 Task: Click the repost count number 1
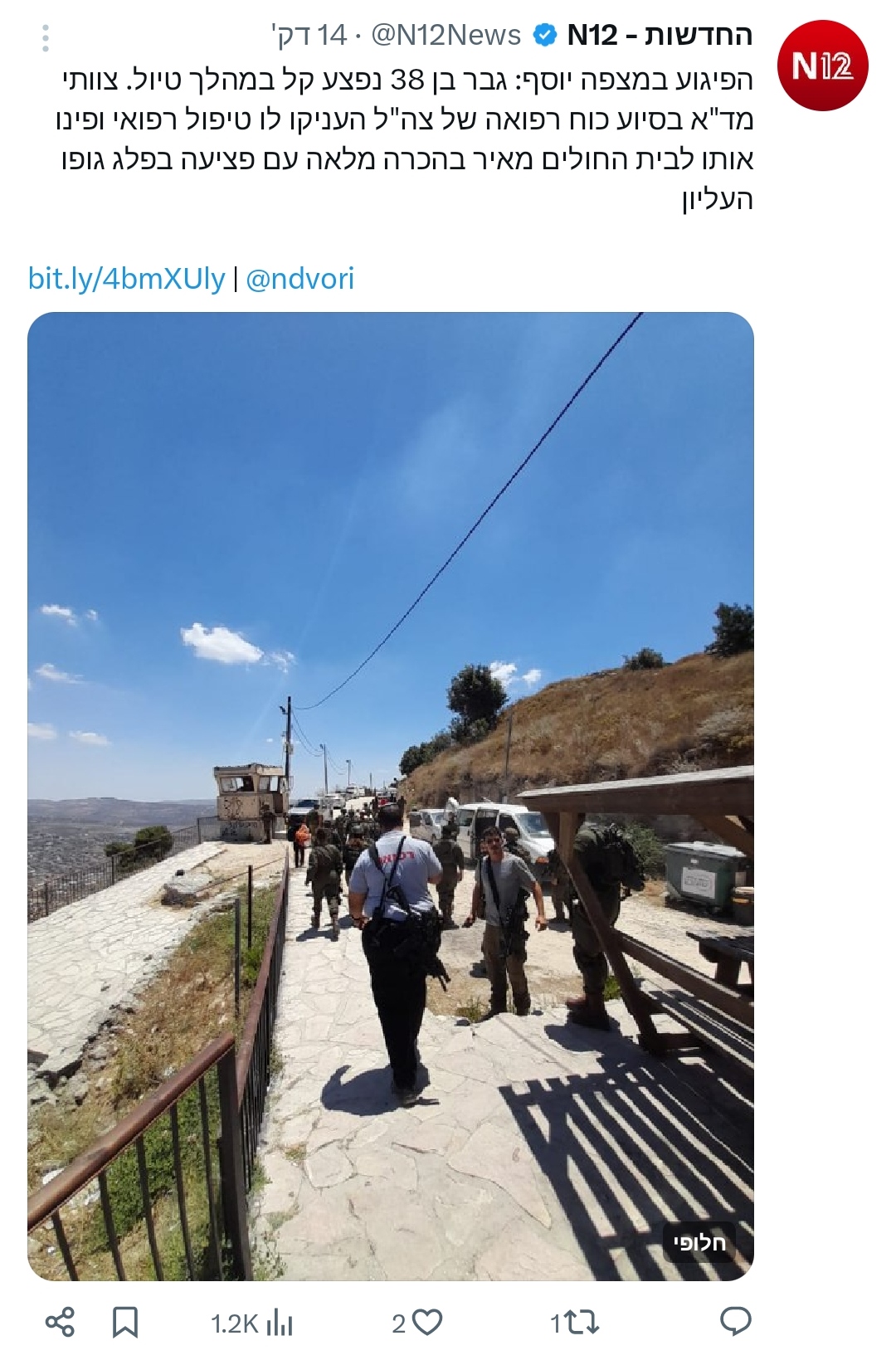click(557, 1323)
